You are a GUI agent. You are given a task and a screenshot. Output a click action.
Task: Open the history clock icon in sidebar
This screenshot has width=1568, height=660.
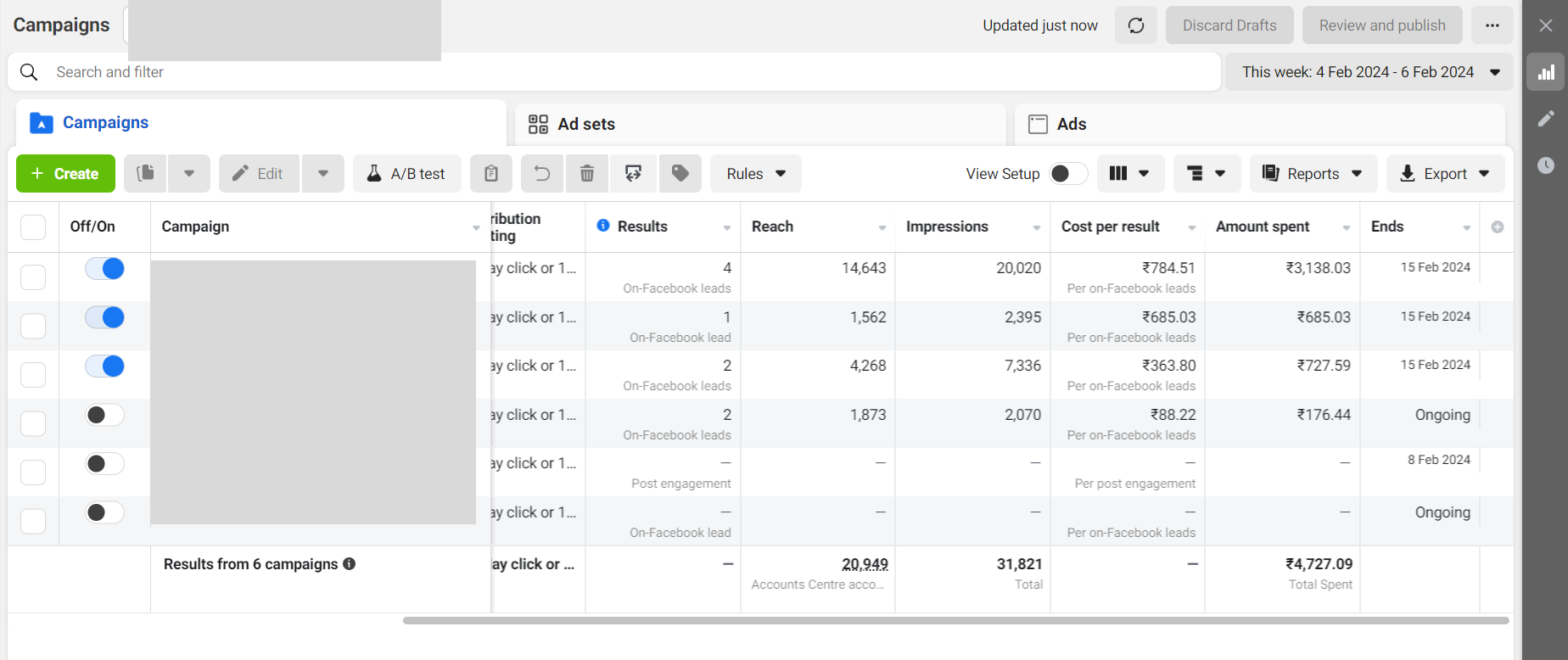(x=1546, y=165)
